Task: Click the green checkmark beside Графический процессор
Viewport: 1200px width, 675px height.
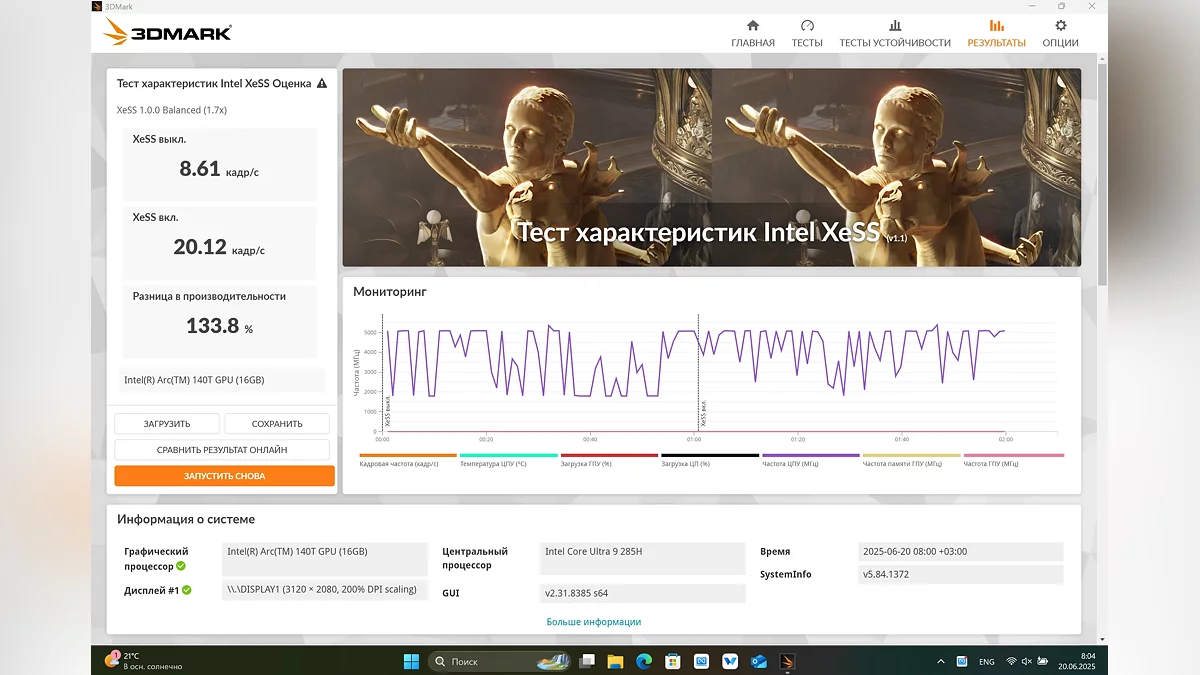Action: [181, 566]
